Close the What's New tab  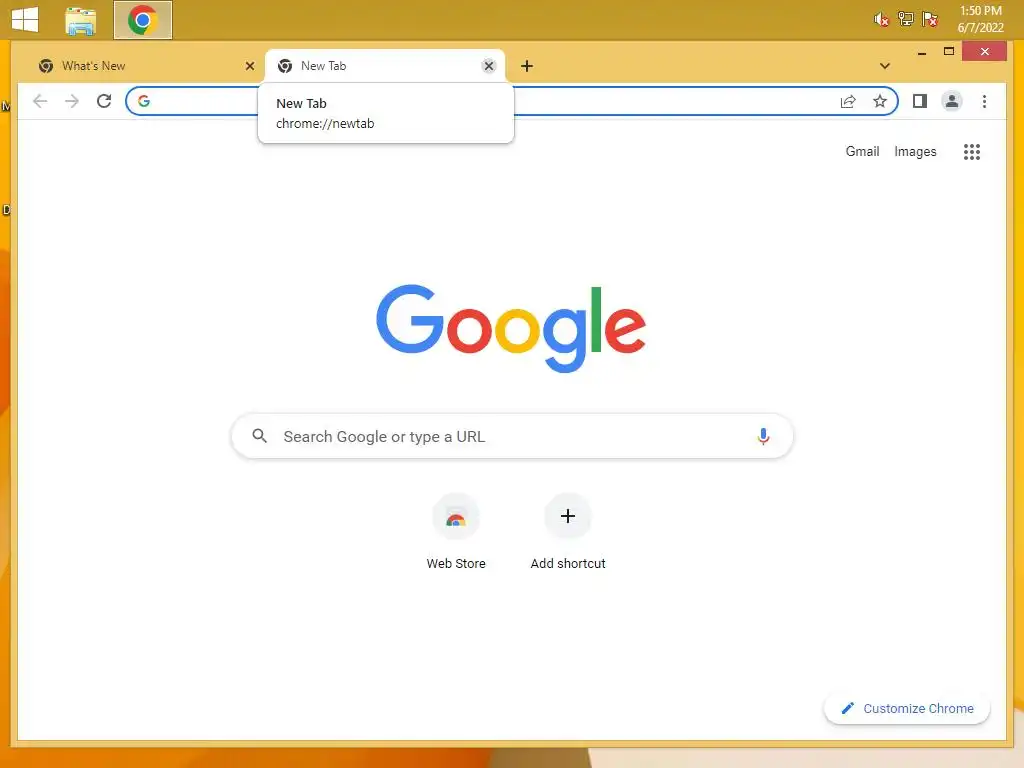pos(249,66)
